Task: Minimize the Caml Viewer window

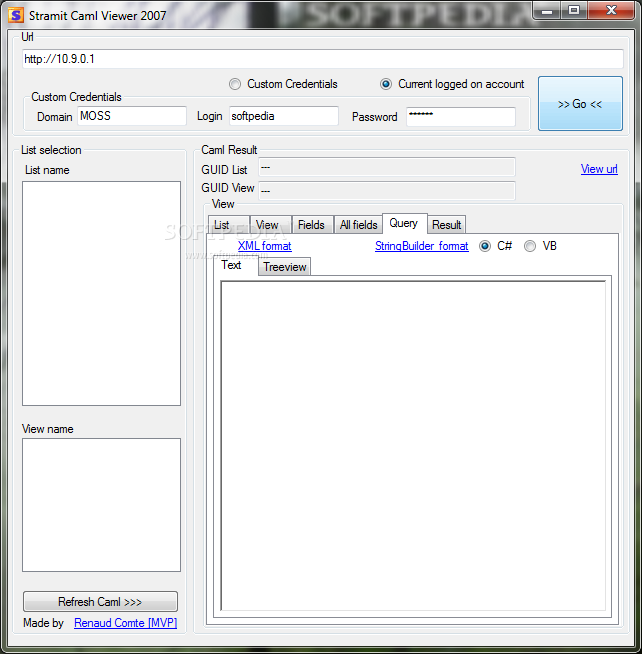Action: point(547,11)
